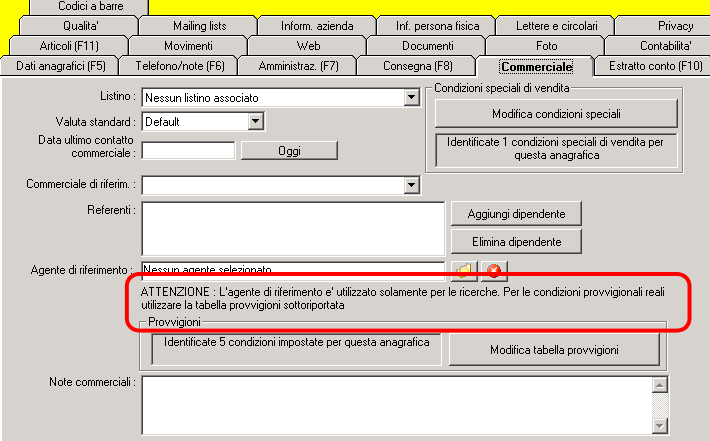Clear agent with the red X icon
This screenshot has height=441, width=710.
pos(494,271)
